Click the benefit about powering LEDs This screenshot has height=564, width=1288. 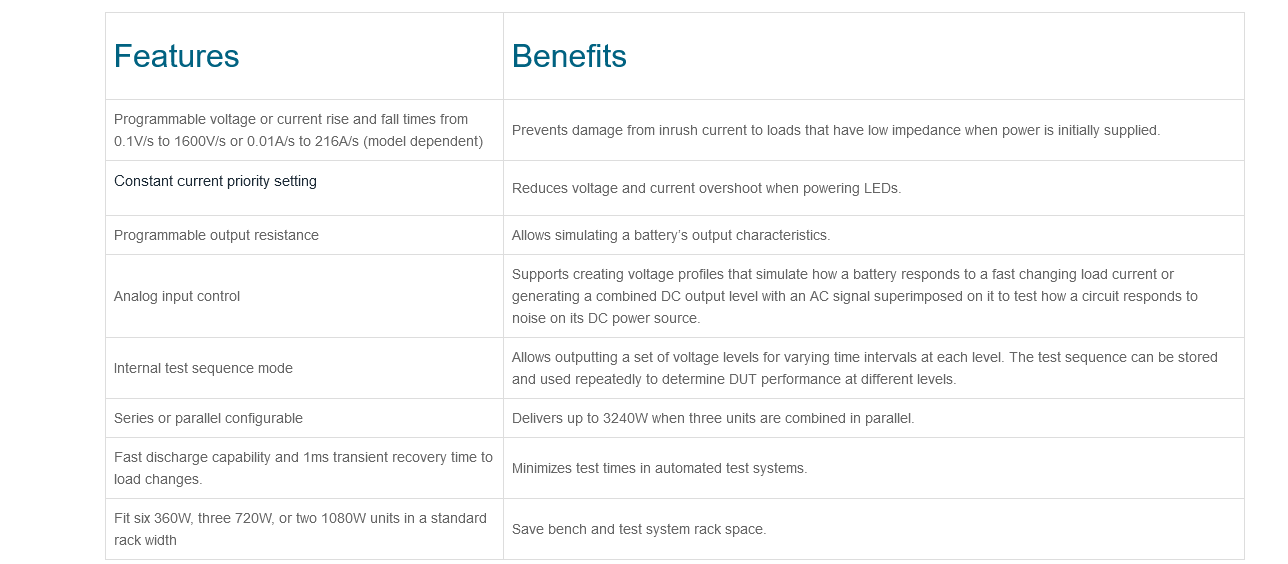click(706, 188)
